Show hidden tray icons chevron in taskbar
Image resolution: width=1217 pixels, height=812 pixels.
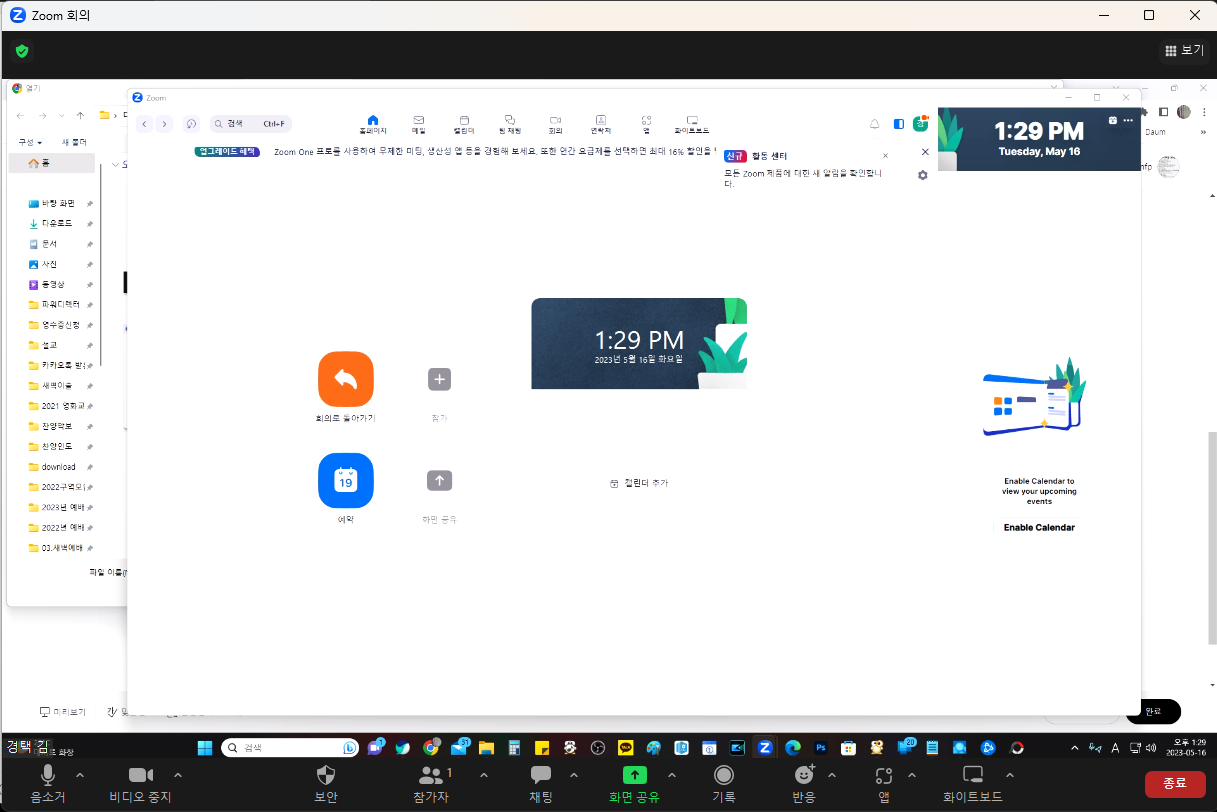1074,747
